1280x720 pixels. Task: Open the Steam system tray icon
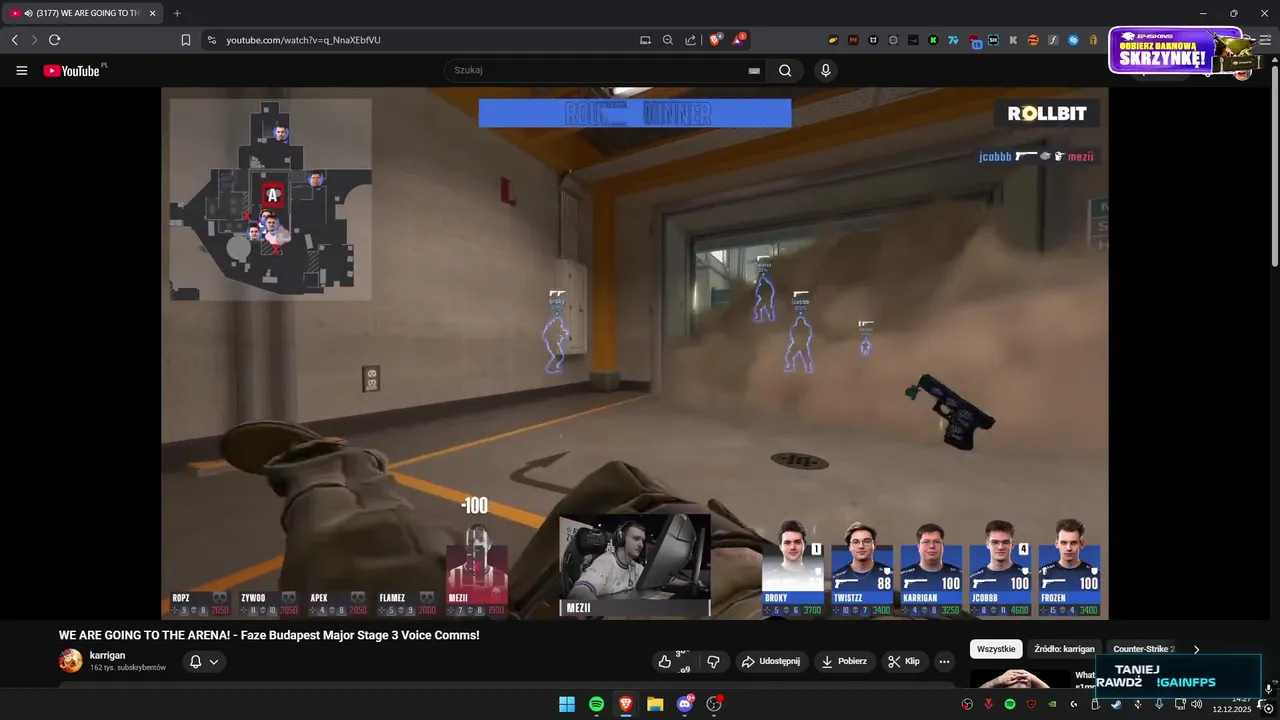point(1116,704)
